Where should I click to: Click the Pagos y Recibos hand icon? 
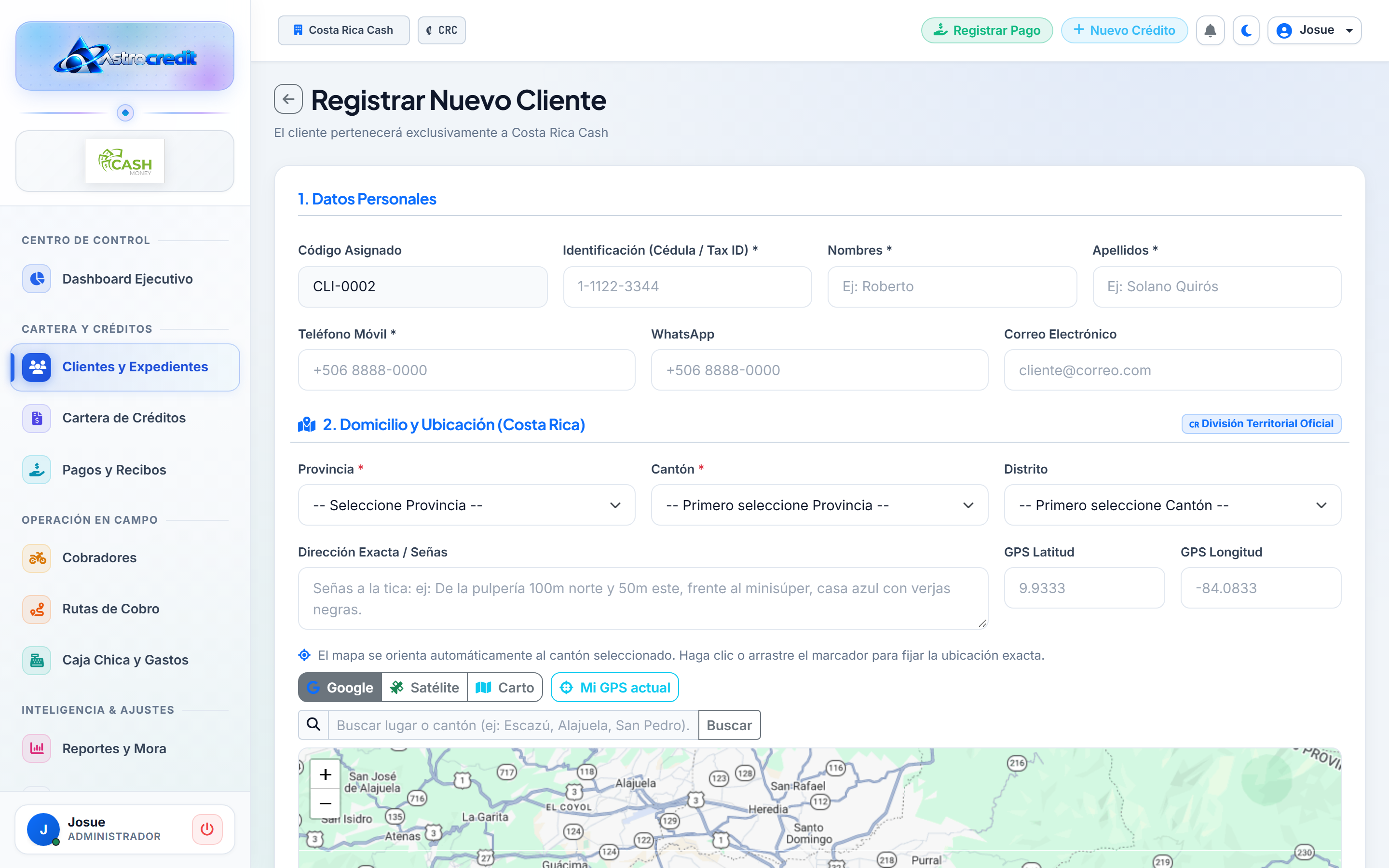click(37, 470)
